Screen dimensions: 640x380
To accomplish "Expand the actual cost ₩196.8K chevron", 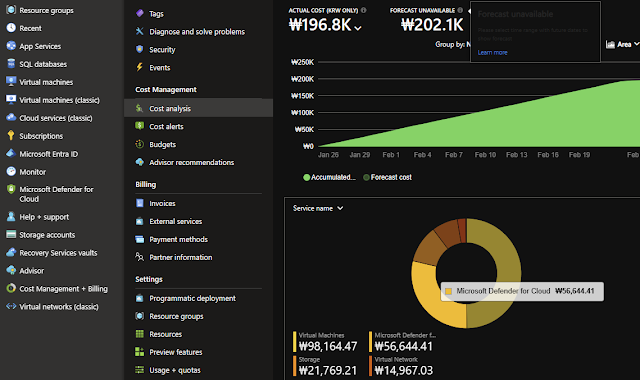I will tap(358, 28).
